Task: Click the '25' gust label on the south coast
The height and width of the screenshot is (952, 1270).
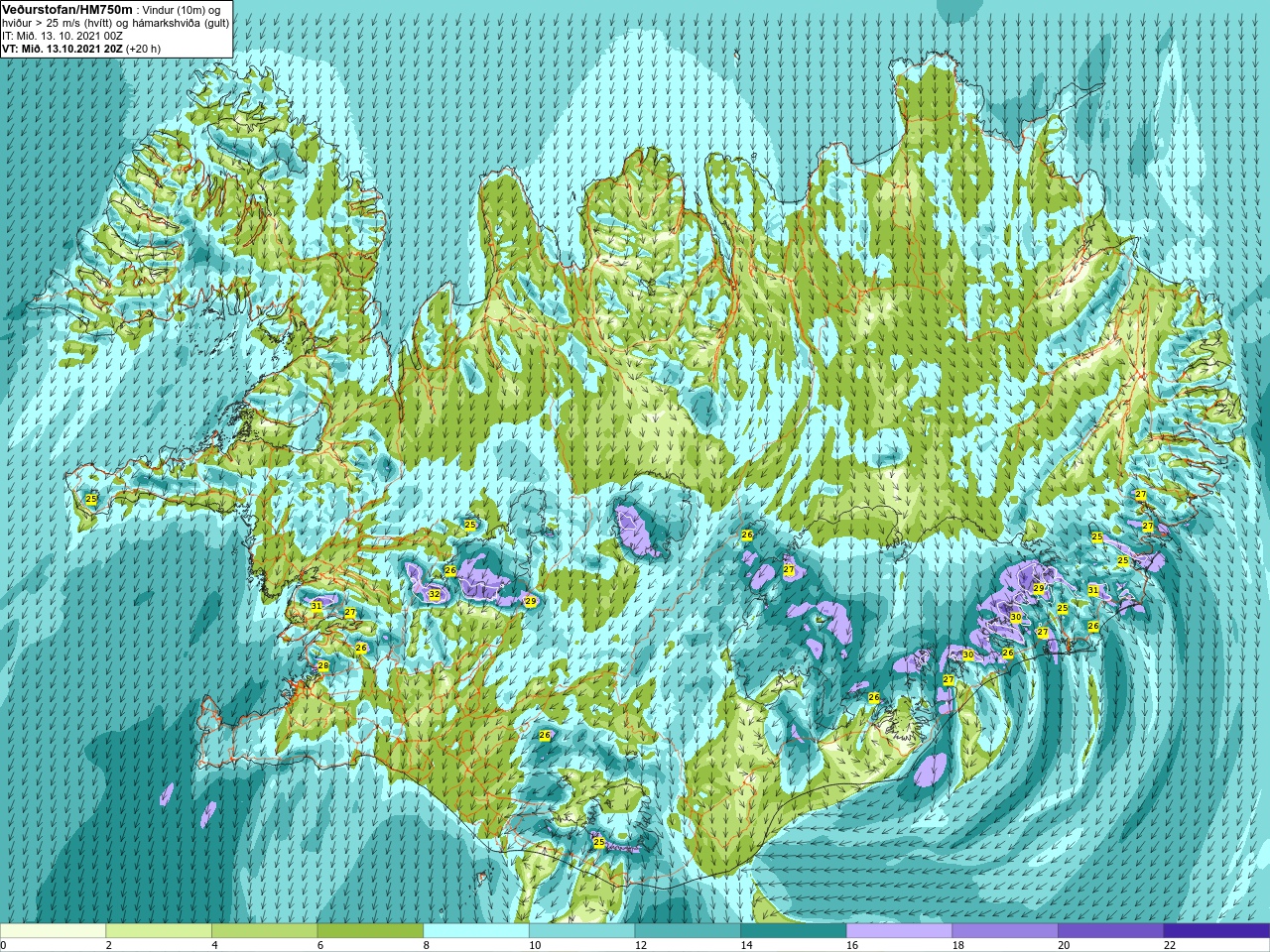Action: click(x=598, y=842)
